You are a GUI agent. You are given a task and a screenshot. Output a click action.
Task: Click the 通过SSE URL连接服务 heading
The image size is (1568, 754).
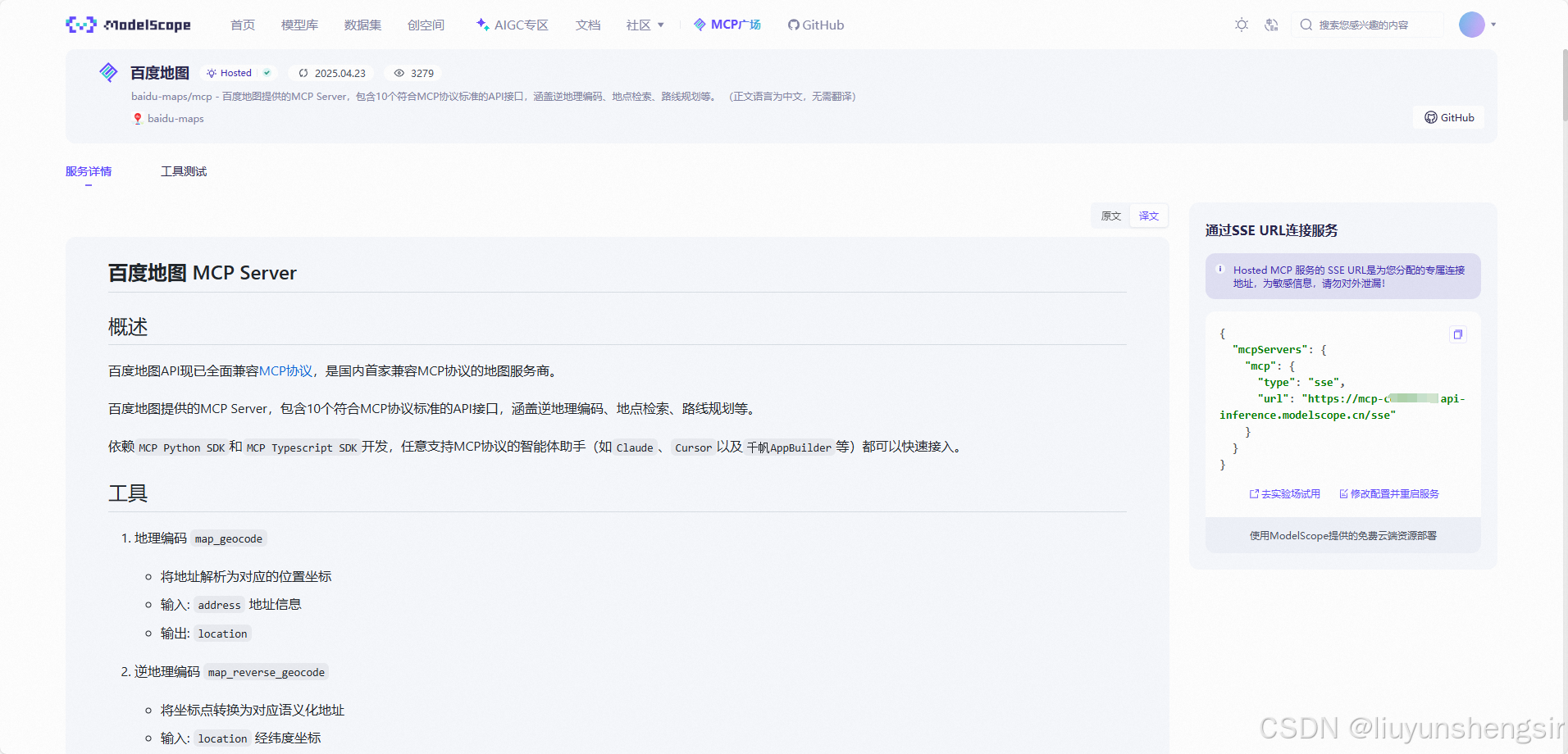[1271, 230]
